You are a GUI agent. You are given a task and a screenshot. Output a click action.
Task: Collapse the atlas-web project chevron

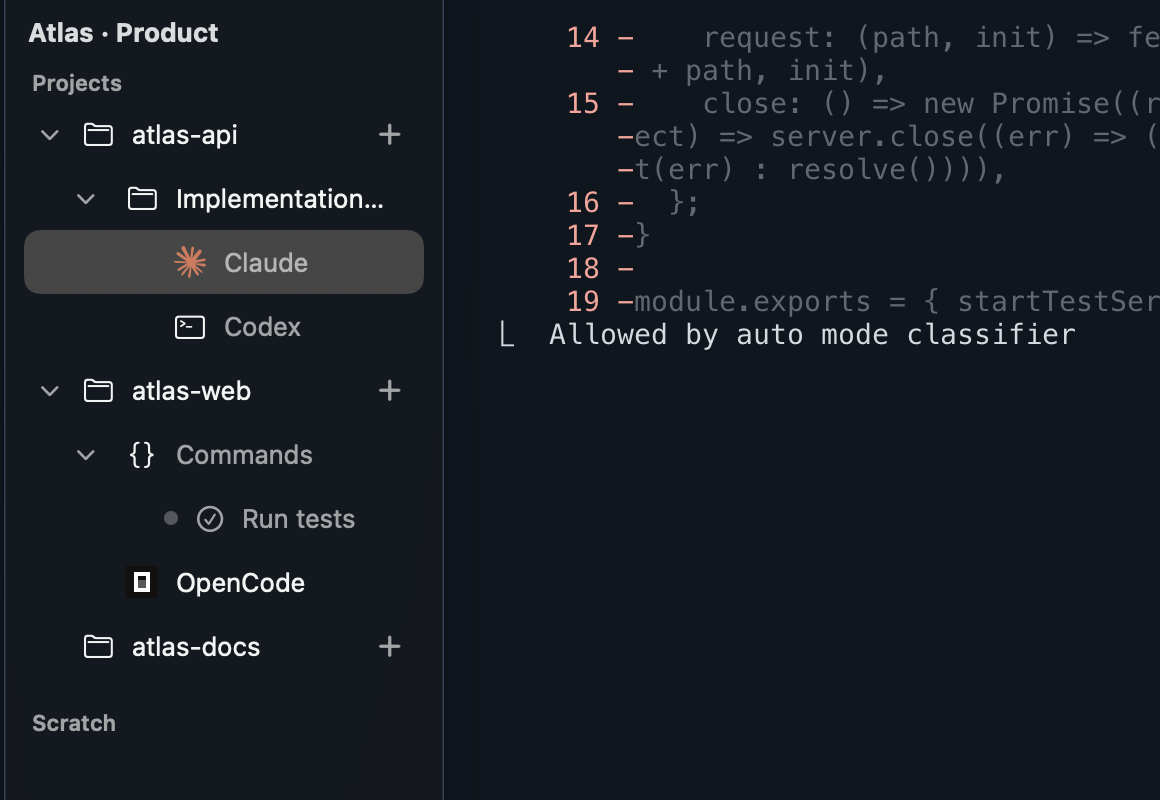[x=50, y=391]
